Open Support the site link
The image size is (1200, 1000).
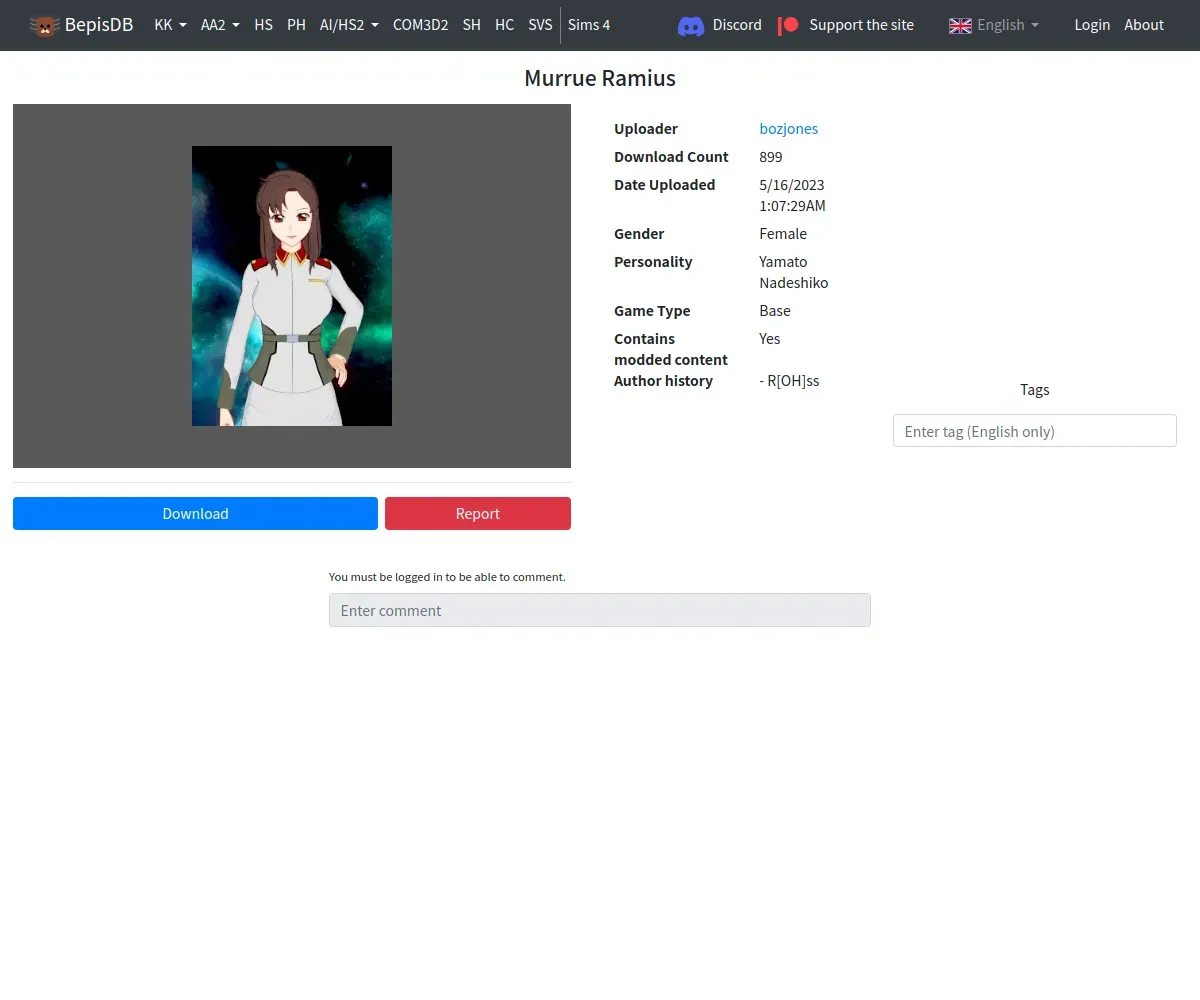[x=861, y=25]
